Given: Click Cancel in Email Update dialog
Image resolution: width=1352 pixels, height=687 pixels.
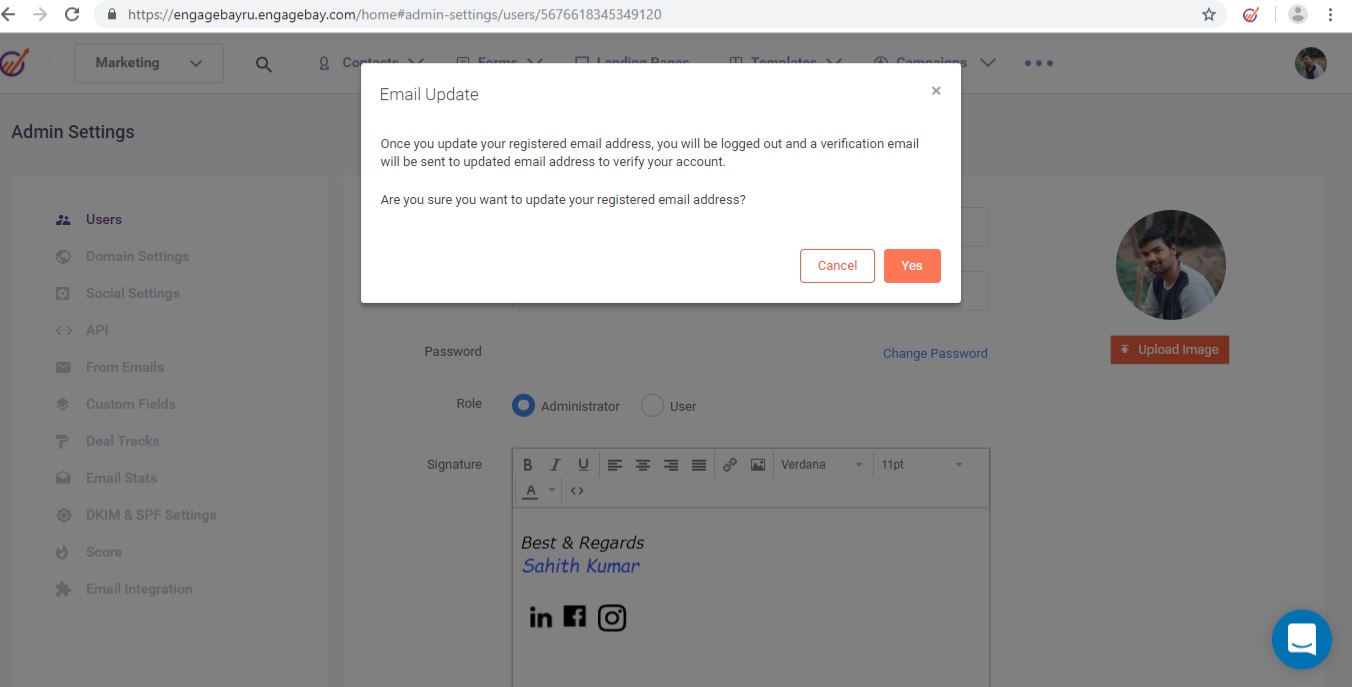Looking at the screenshot, I should (837, 266).
